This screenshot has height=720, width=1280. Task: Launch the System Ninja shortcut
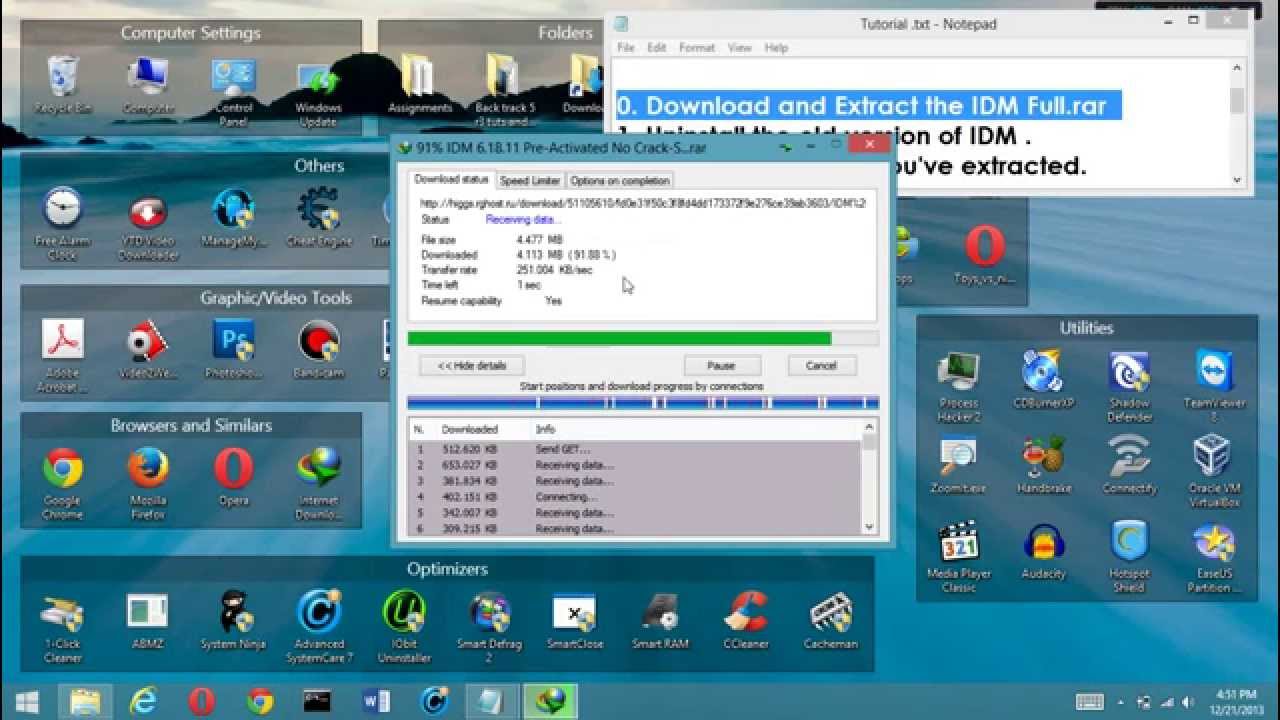click(233, 621)
